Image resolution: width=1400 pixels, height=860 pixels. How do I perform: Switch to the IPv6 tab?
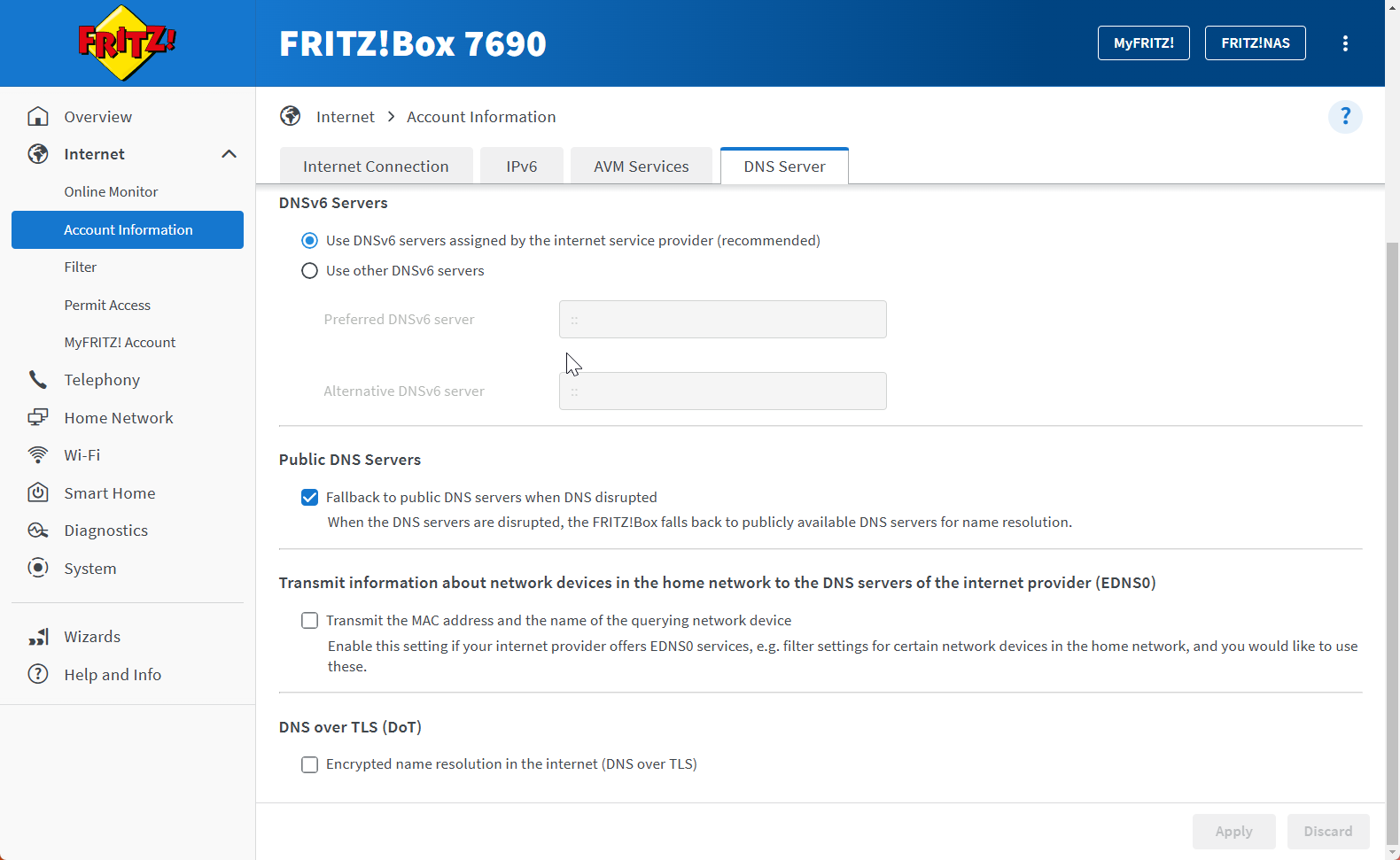coord(521,167)
